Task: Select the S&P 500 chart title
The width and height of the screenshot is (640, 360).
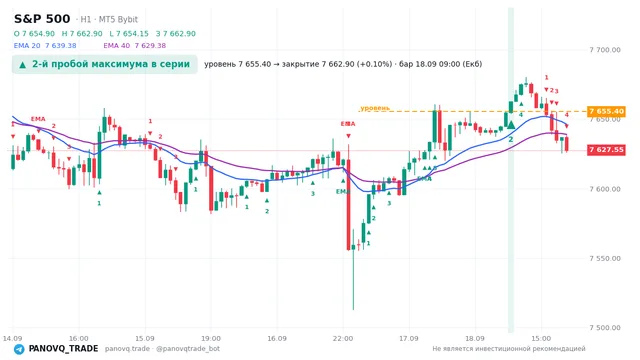Action: [42, 19]
